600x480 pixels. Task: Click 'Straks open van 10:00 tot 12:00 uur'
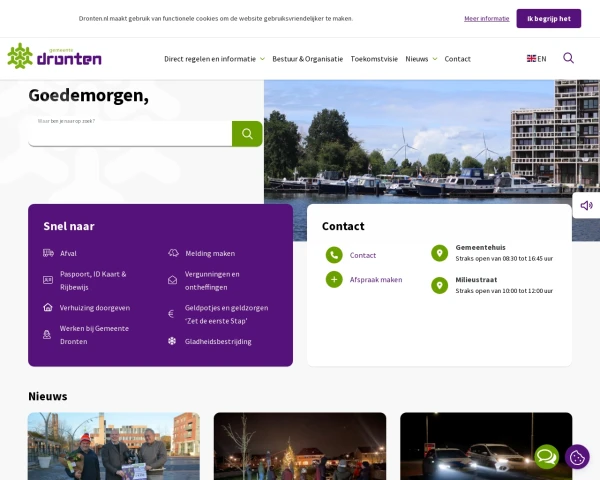click(504, 291)
